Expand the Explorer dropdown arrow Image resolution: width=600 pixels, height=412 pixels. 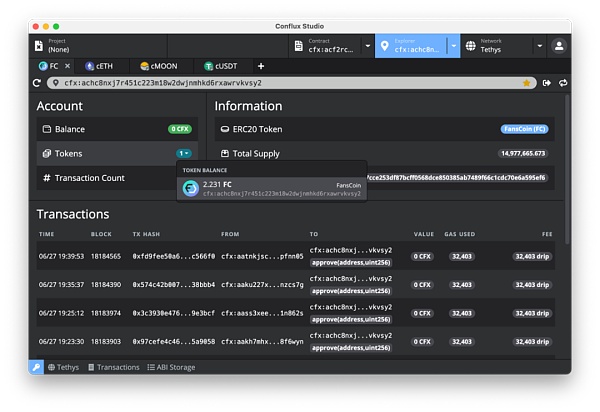pos(454,46)
